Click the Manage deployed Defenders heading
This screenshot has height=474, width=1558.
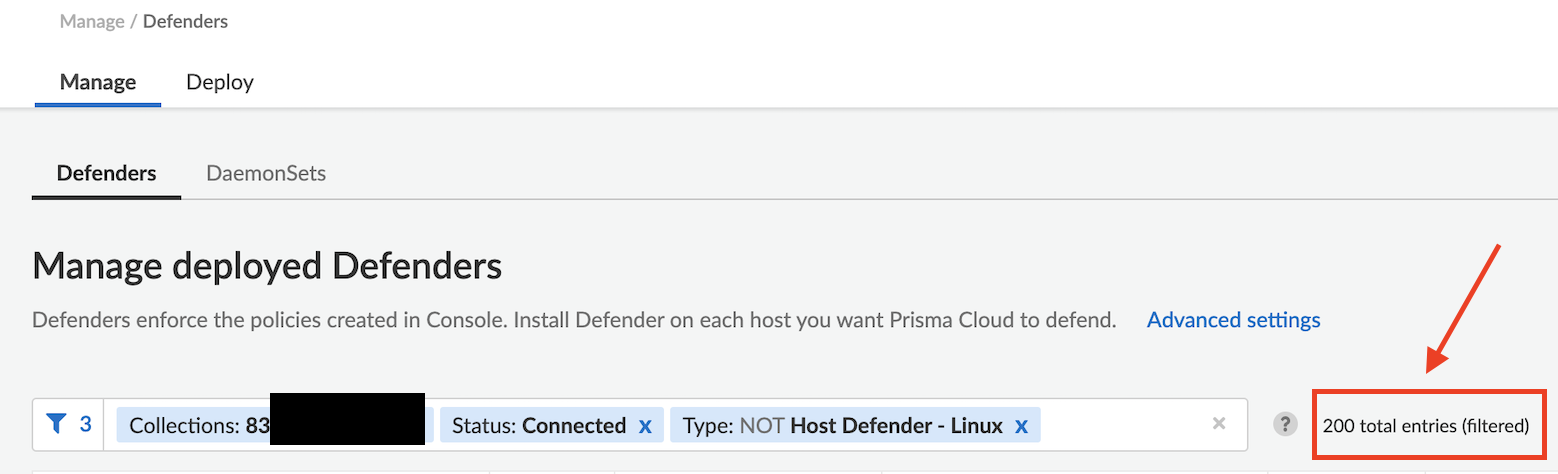[267, 267]
